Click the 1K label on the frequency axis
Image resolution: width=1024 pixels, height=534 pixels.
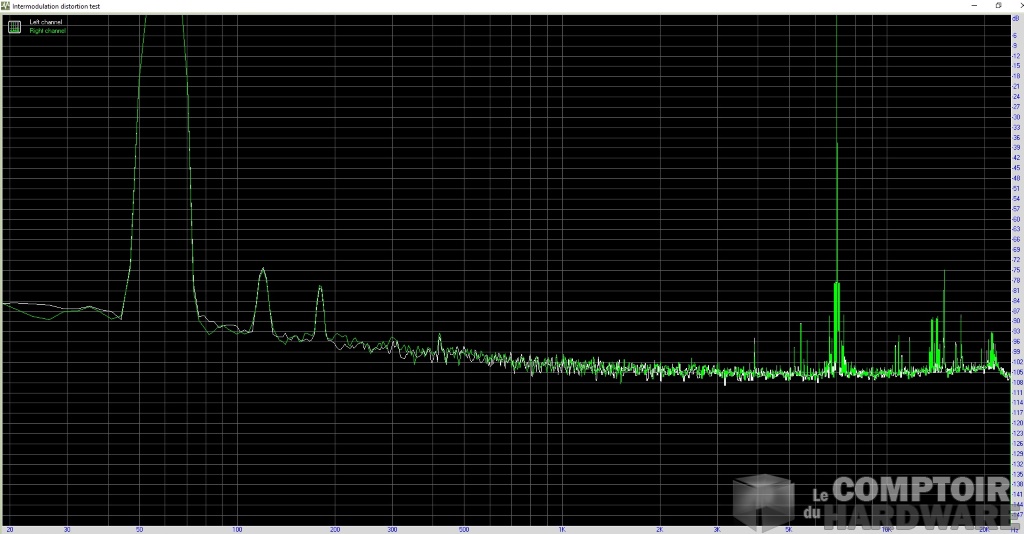click(562, 528)
